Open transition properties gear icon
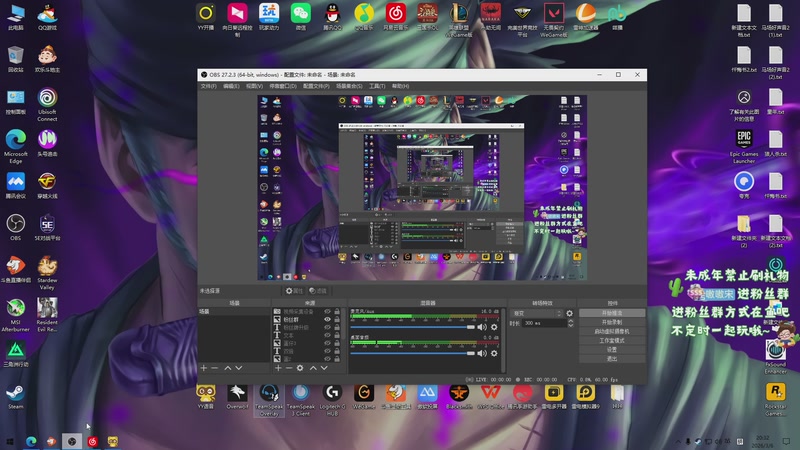The width and height of the screenshot is (800, 450). point(569,313)
